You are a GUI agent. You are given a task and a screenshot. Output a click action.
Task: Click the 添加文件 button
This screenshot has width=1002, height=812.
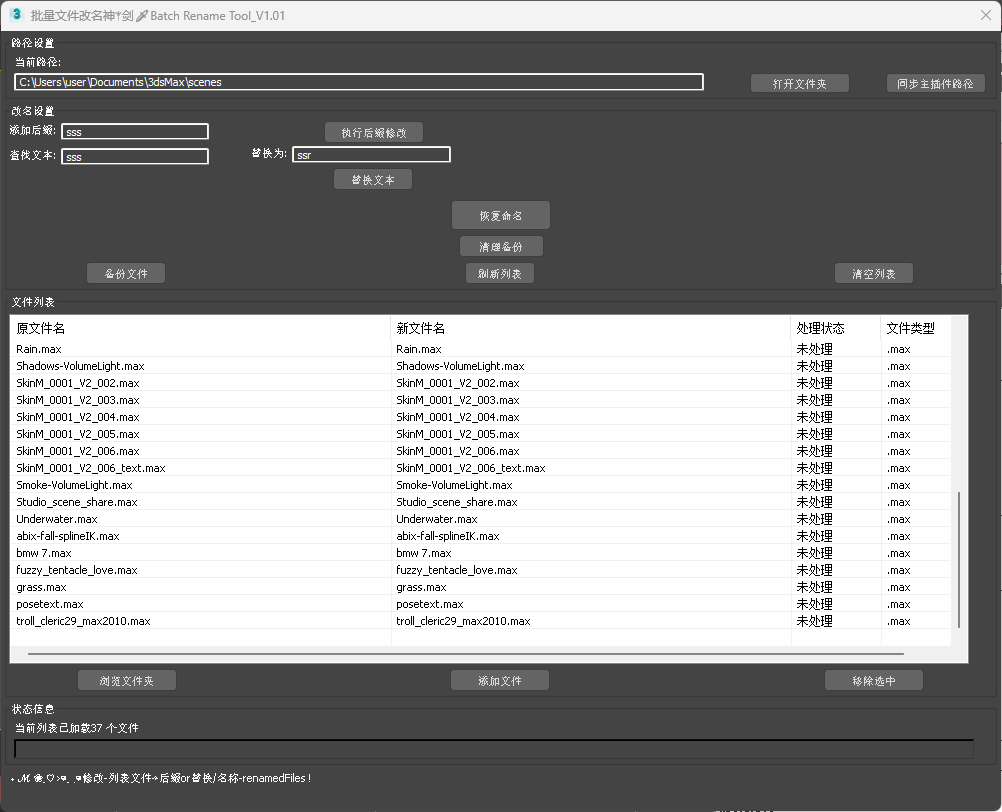500,681
